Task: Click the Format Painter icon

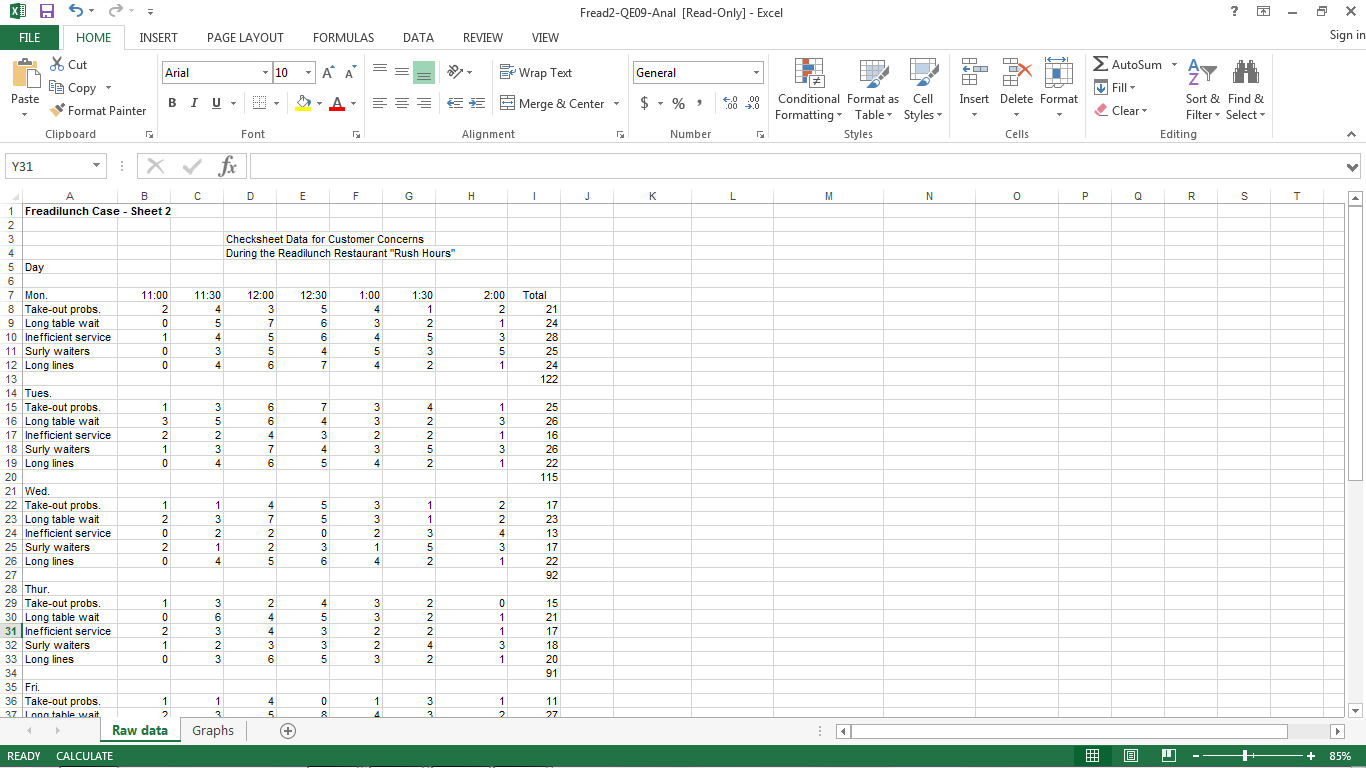Action: 58,111
